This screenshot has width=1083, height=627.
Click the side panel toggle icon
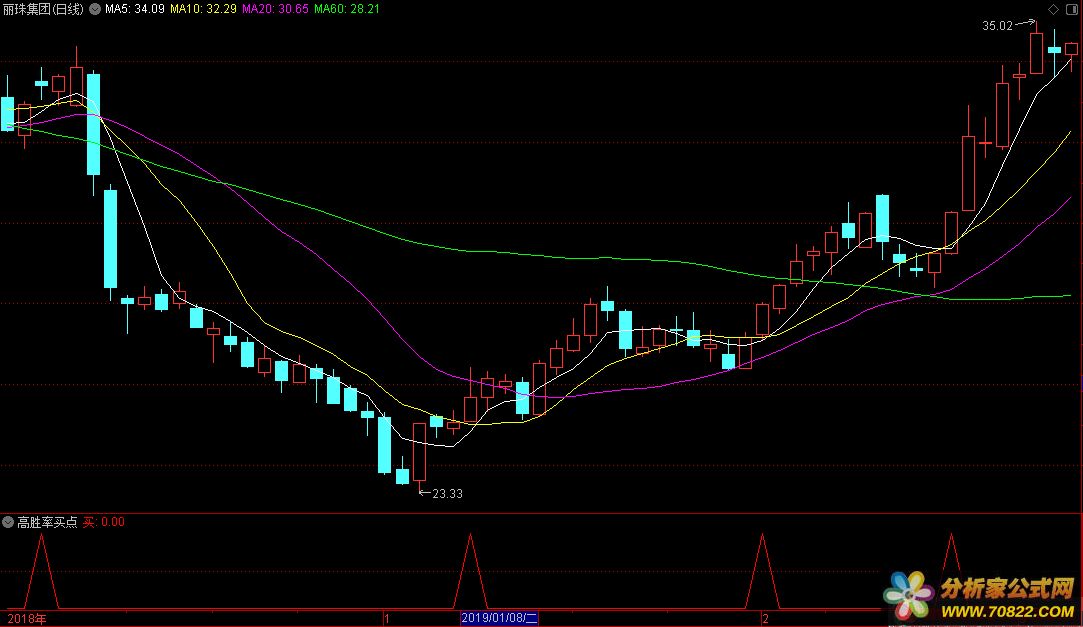1071,9
